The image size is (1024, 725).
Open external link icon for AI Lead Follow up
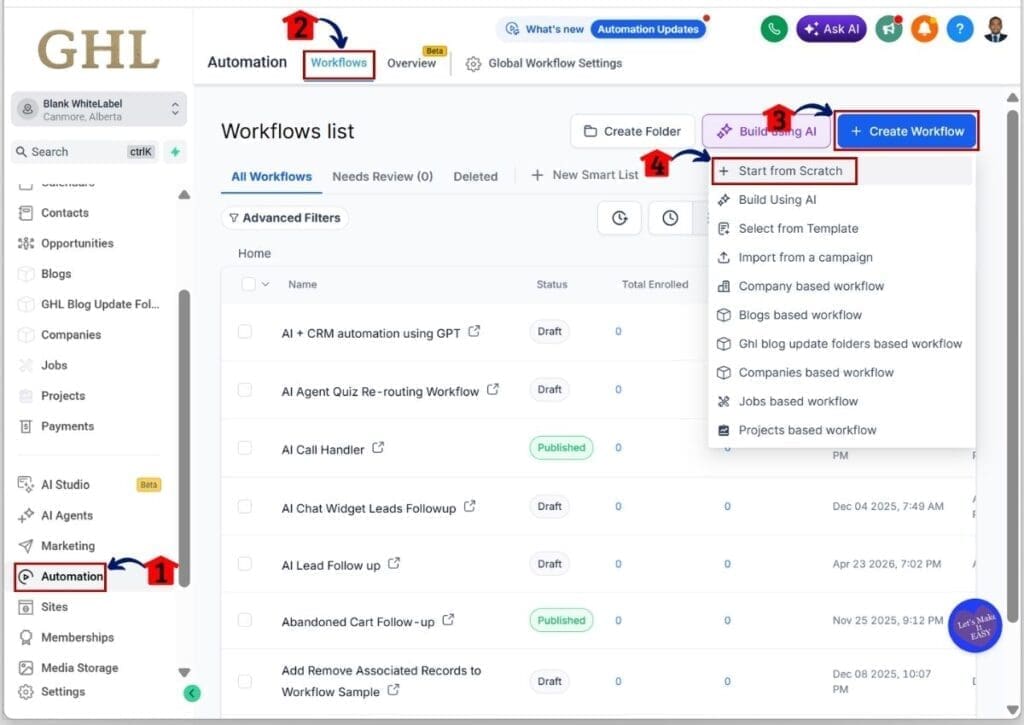pyautogui.click(x=394, y=563)
